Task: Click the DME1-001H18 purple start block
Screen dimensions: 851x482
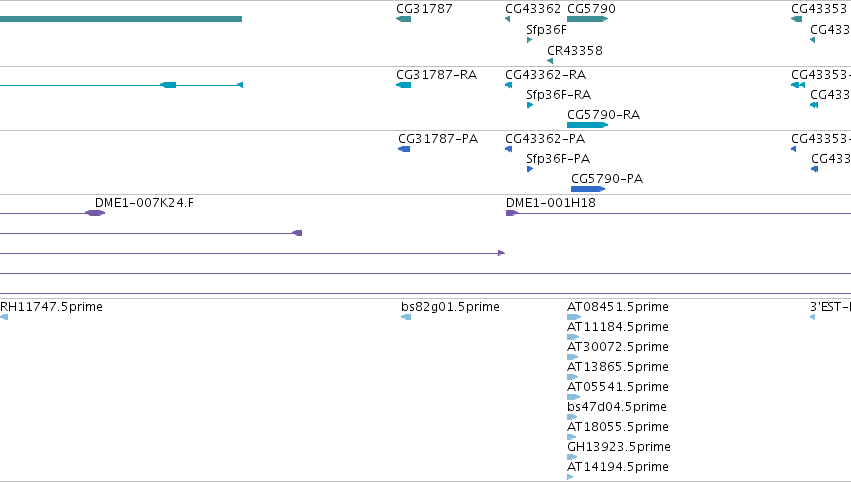Action: pos(511,213)
